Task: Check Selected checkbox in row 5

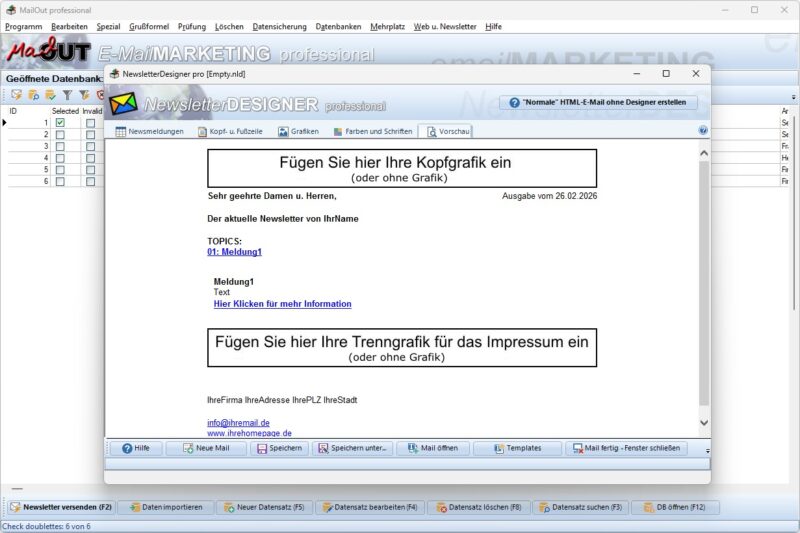Action: click(60, 170)
